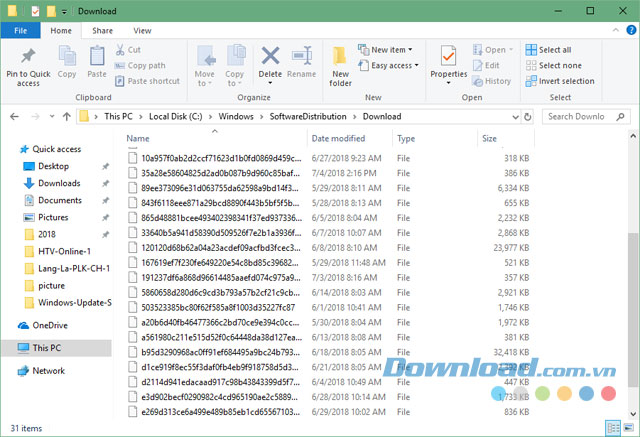Switch to large icons view layout

pyautogui.click(x=629, y=428)
